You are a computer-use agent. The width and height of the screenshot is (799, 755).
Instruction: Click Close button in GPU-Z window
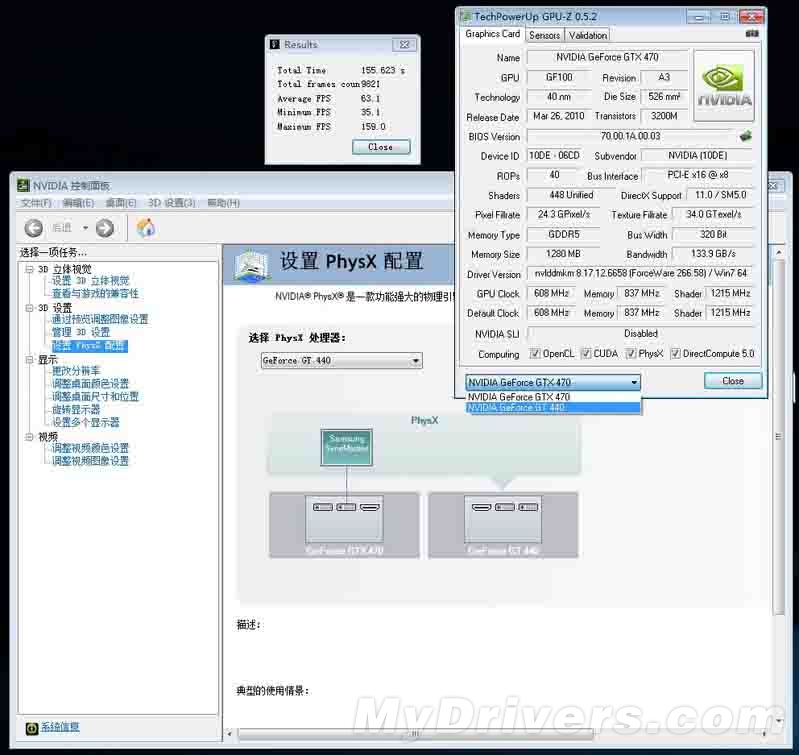pos(733,381)
